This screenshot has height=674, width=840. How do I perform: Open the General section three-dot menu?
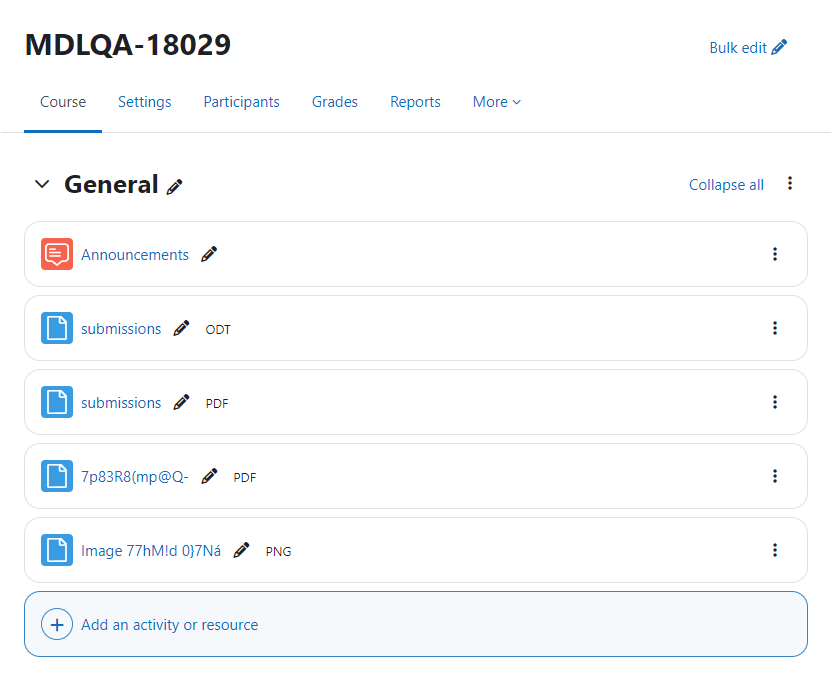(x=790, y=183)
